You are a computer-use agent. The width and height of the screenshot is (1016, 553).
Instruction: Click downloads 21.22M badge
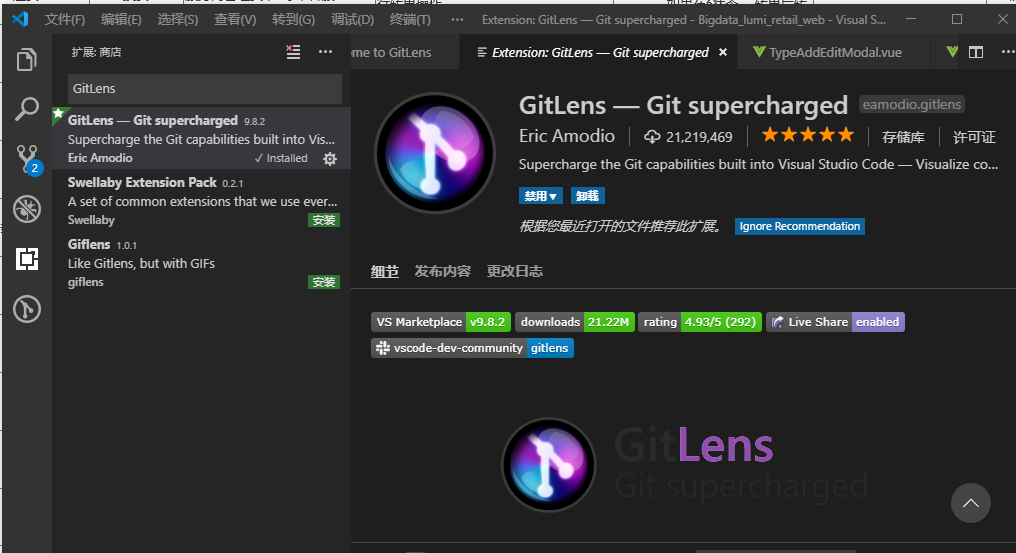(575, 322)
